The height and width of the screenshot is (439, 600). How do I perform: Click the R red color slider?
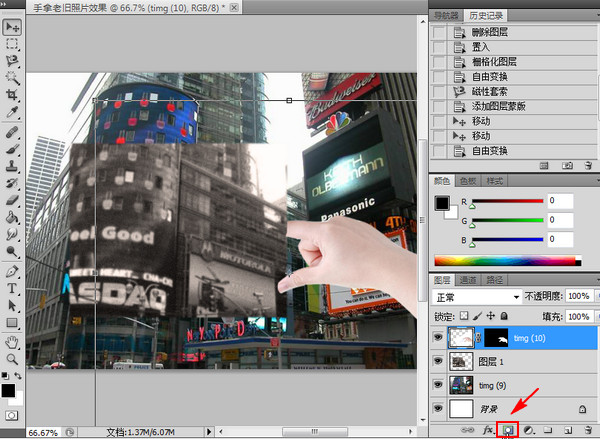point(507,201)
